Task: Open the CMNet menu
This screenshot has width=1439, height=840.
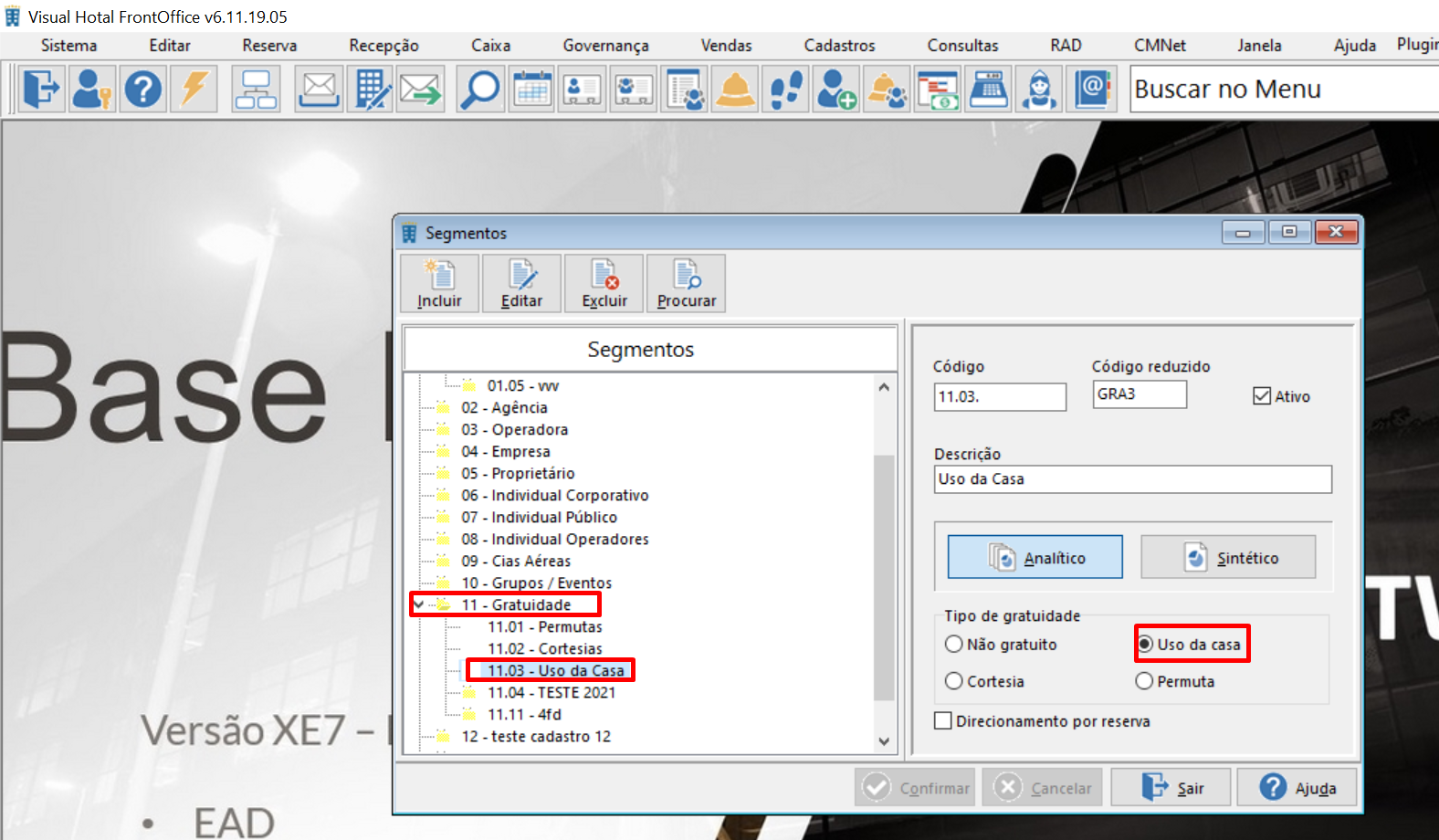Action: coord(1160,46)
